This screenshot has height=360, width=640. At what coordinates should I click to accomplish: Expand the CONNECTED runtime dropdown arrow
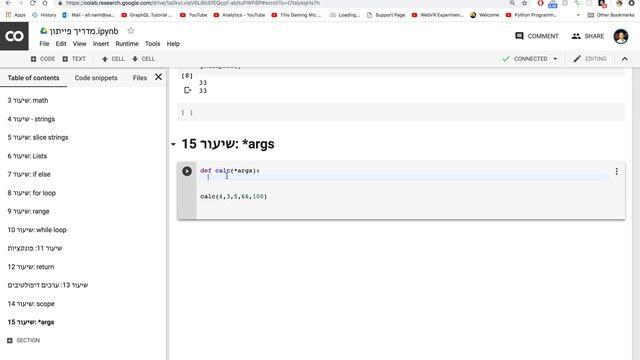(x=555, y=59)
